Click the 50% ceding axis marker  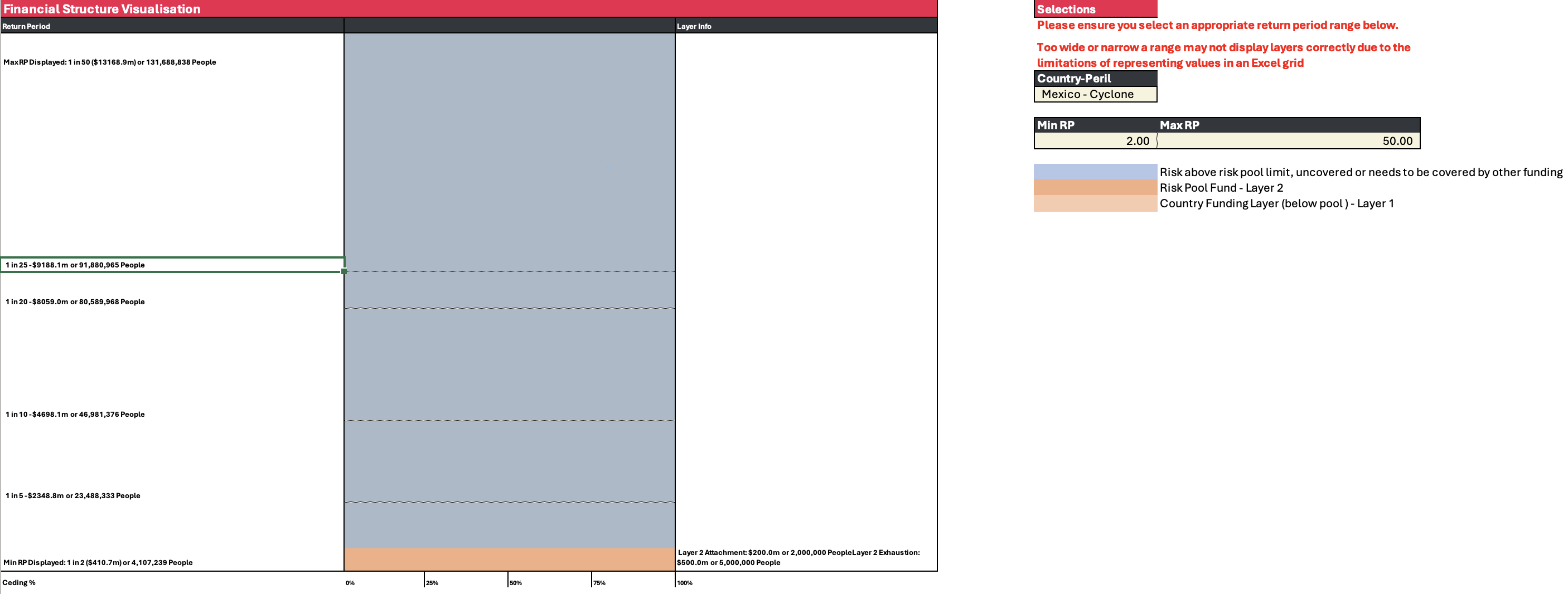click(x=515, y=583)
